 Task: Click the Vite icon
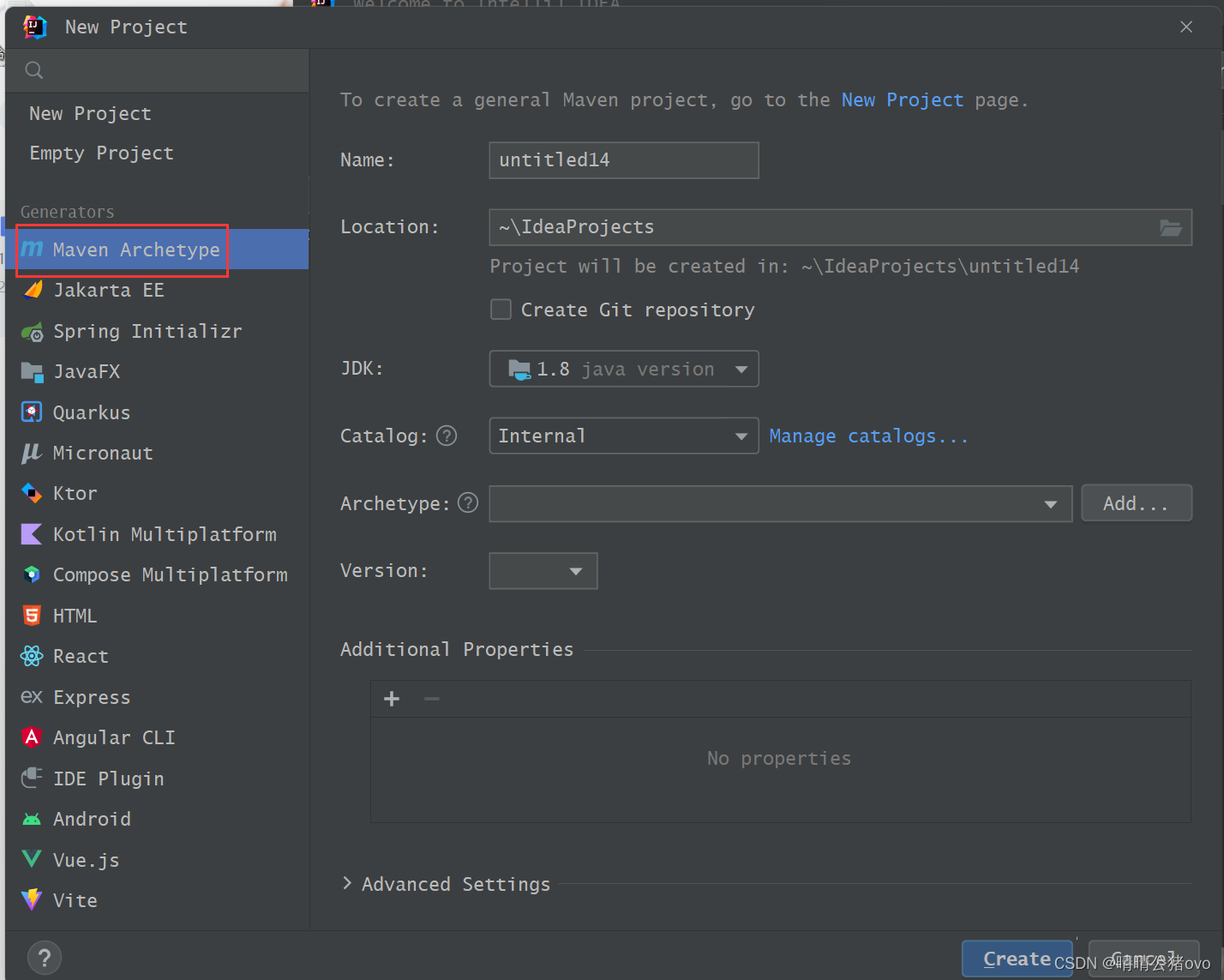pyautogui.click(x=32, y=899)
